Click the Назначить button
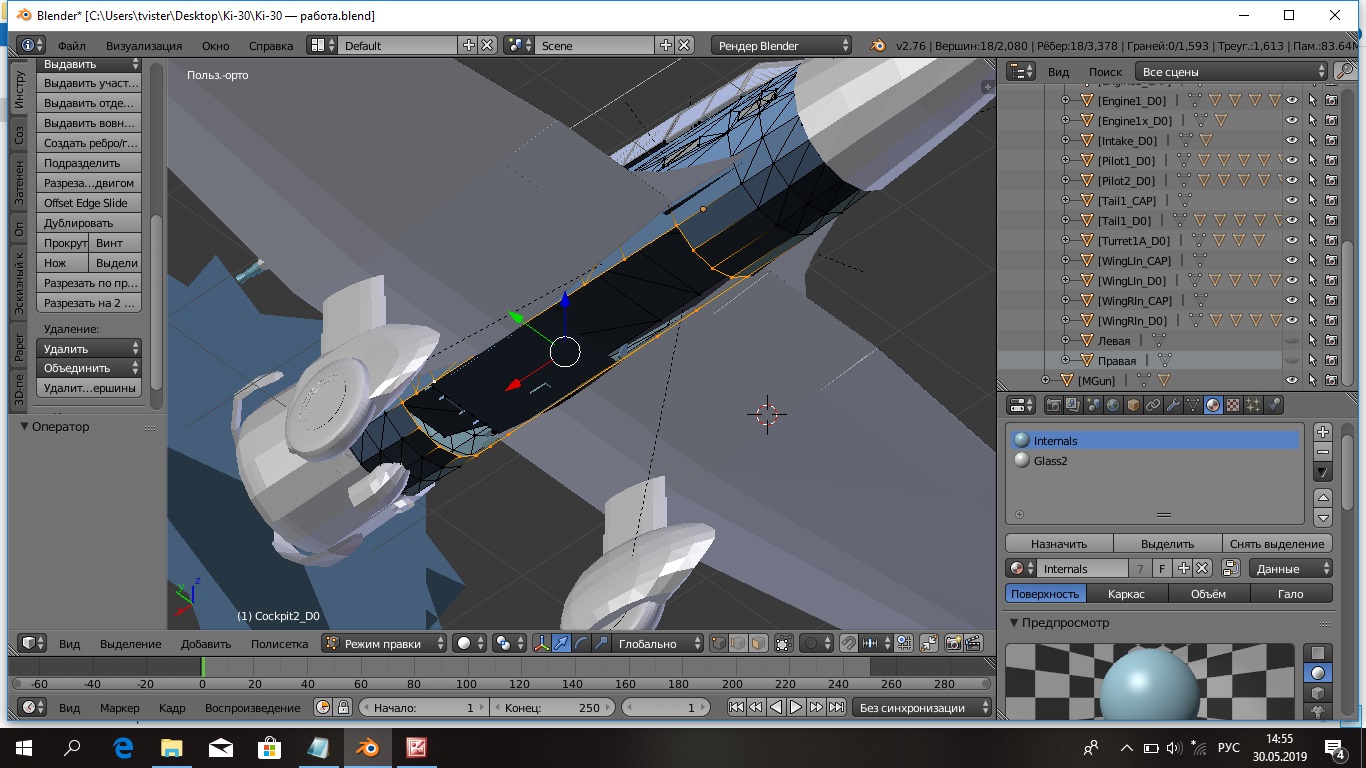The image size is (1366, 768). click(x=1059, y=544)
